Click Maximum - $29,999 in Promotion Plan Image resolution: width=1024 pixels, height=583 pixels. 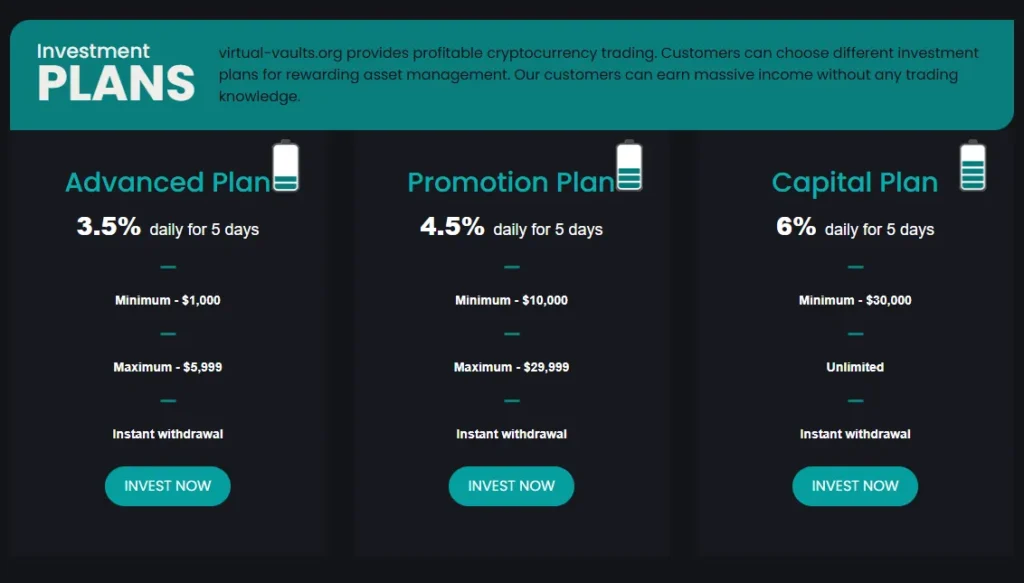(x=511, y=367)
